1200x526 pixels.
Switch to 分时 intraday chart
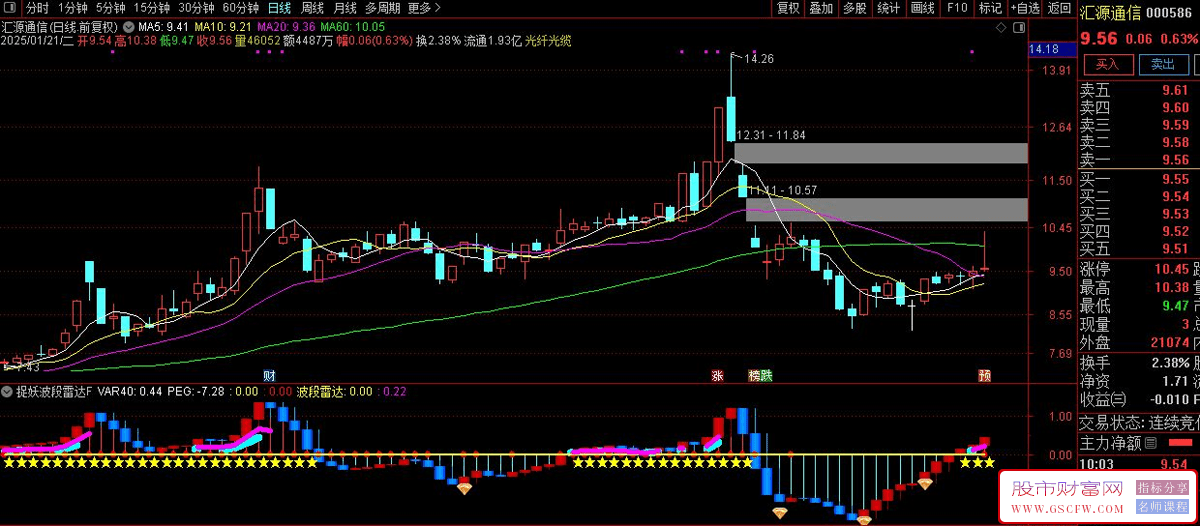tap(37, 8)
